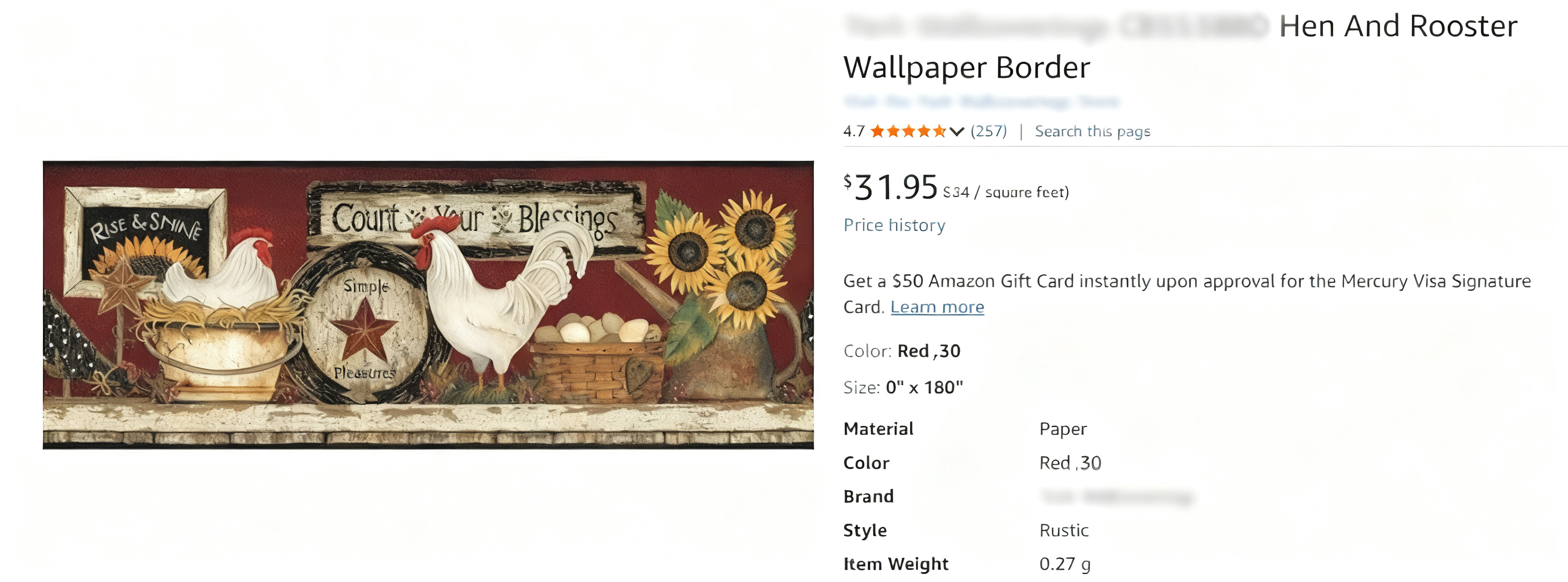Image resolution: width=1568 pixels, height=582 pixels.
Task: Open the 257 customer reviews link
Action: click(988, 132)
